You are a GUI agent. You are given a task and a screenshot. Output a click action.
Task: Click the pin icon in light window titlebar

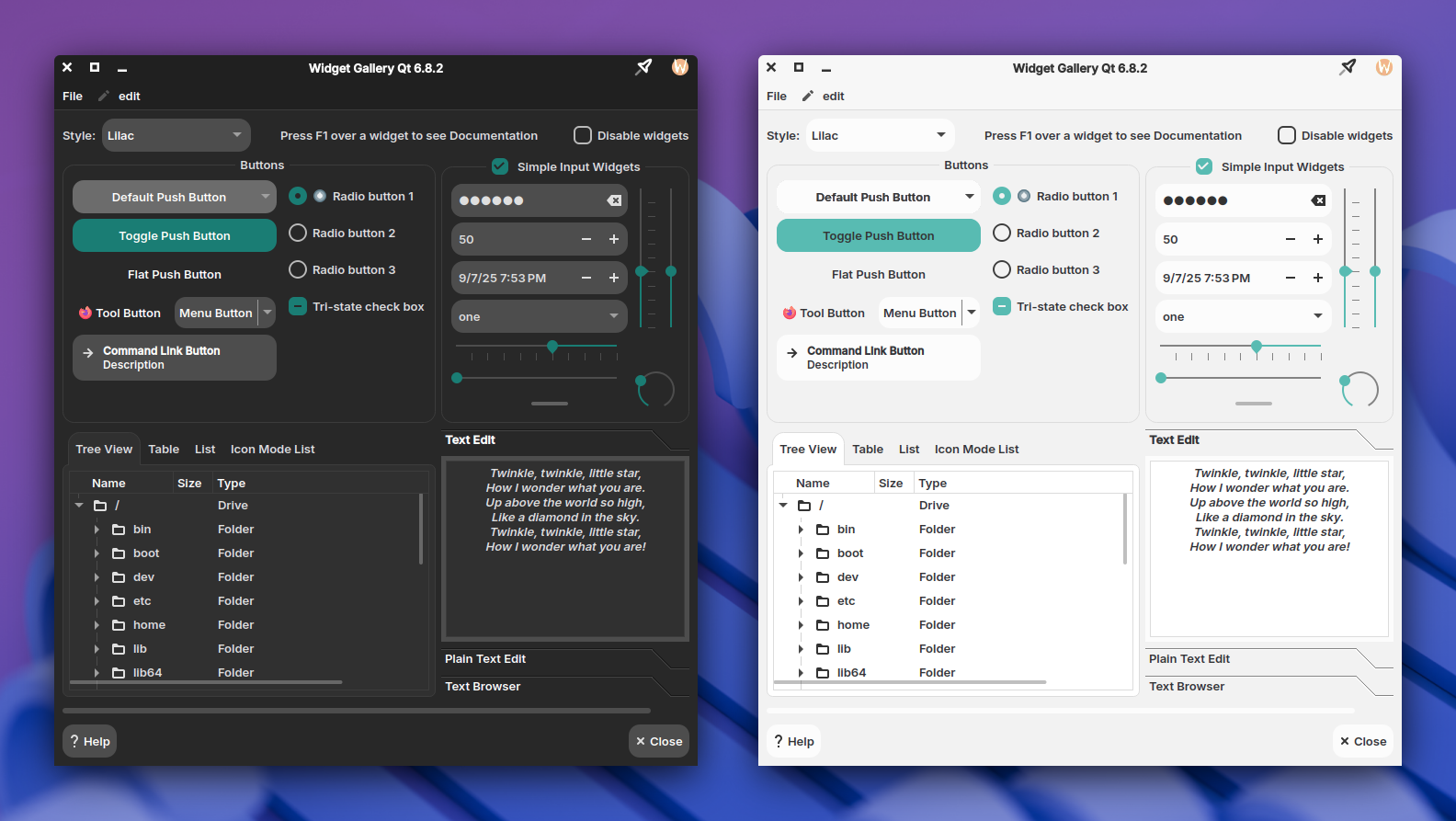[1348, 67]
